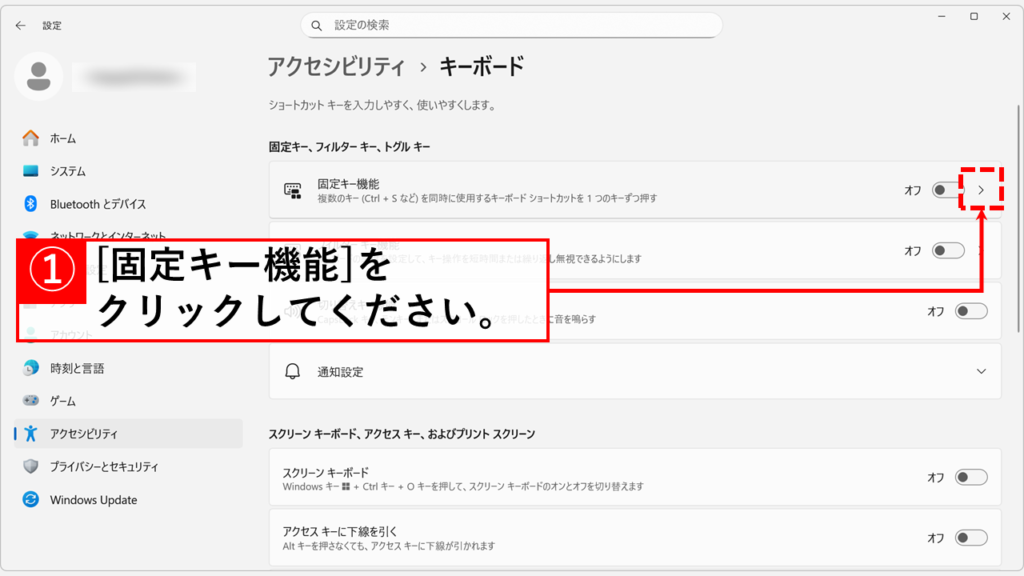This screenshot has width=1024, height=576.
Task: Expand the 通知設定 section chevron
Action: pos(980,371)
